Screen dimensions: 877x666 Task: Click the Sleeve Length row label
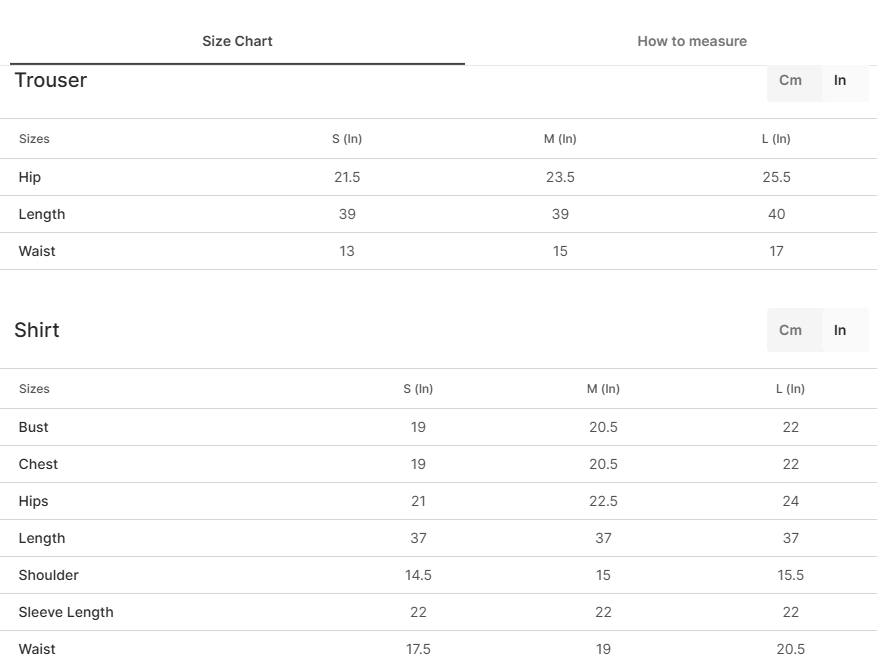[x=66, y=612]
